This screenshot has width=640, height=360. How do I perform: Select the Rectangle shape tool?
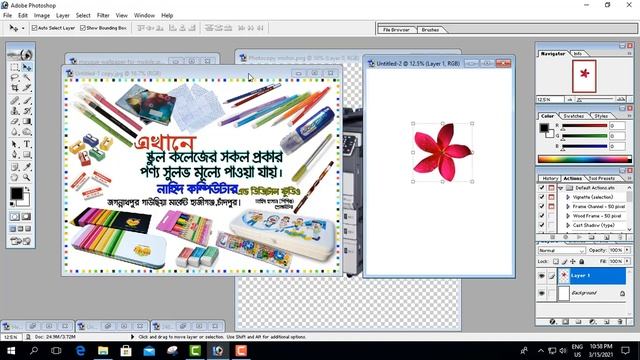(27, 155)
